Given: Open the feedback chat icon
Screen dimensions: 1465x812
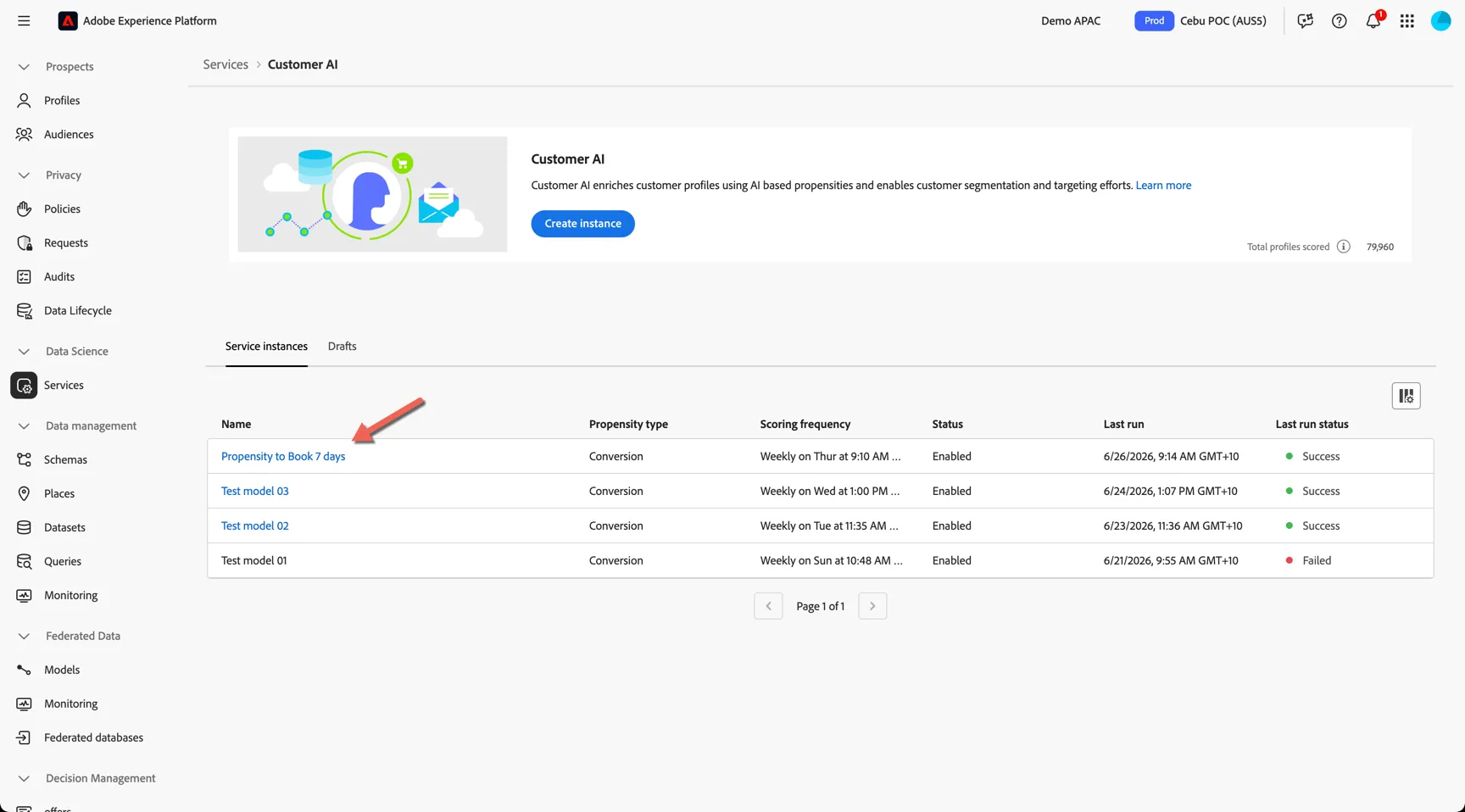Looking at the screenshot, I should tap(1305, 21).
